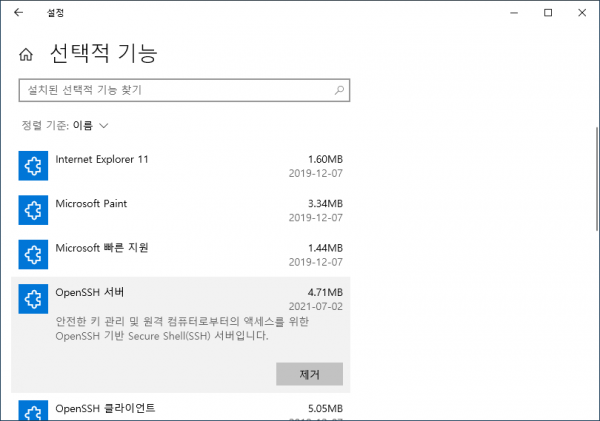The image size is (600, 421).
Task: Select the Microsoft Paint feature icon
Action: click(33, 210)
